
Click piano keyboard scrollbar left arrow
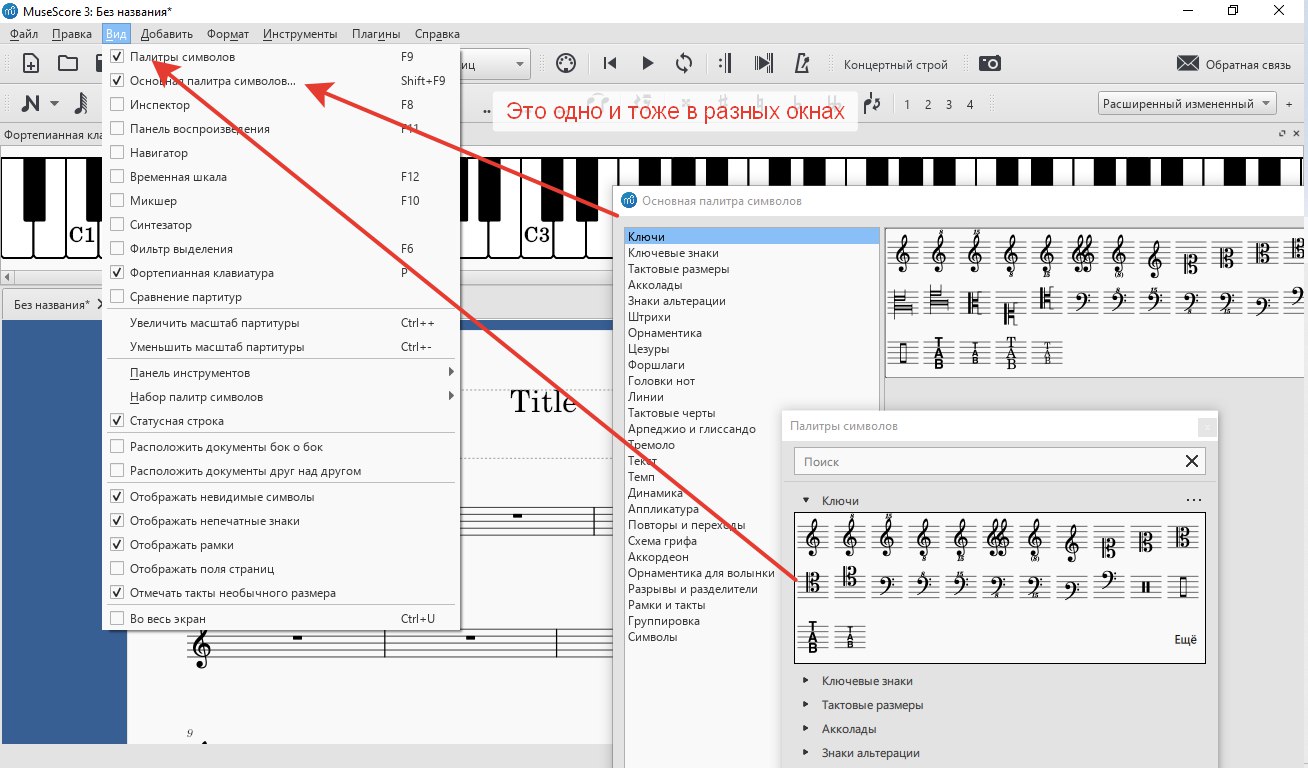pyautogui.click(x=7, y=275)
